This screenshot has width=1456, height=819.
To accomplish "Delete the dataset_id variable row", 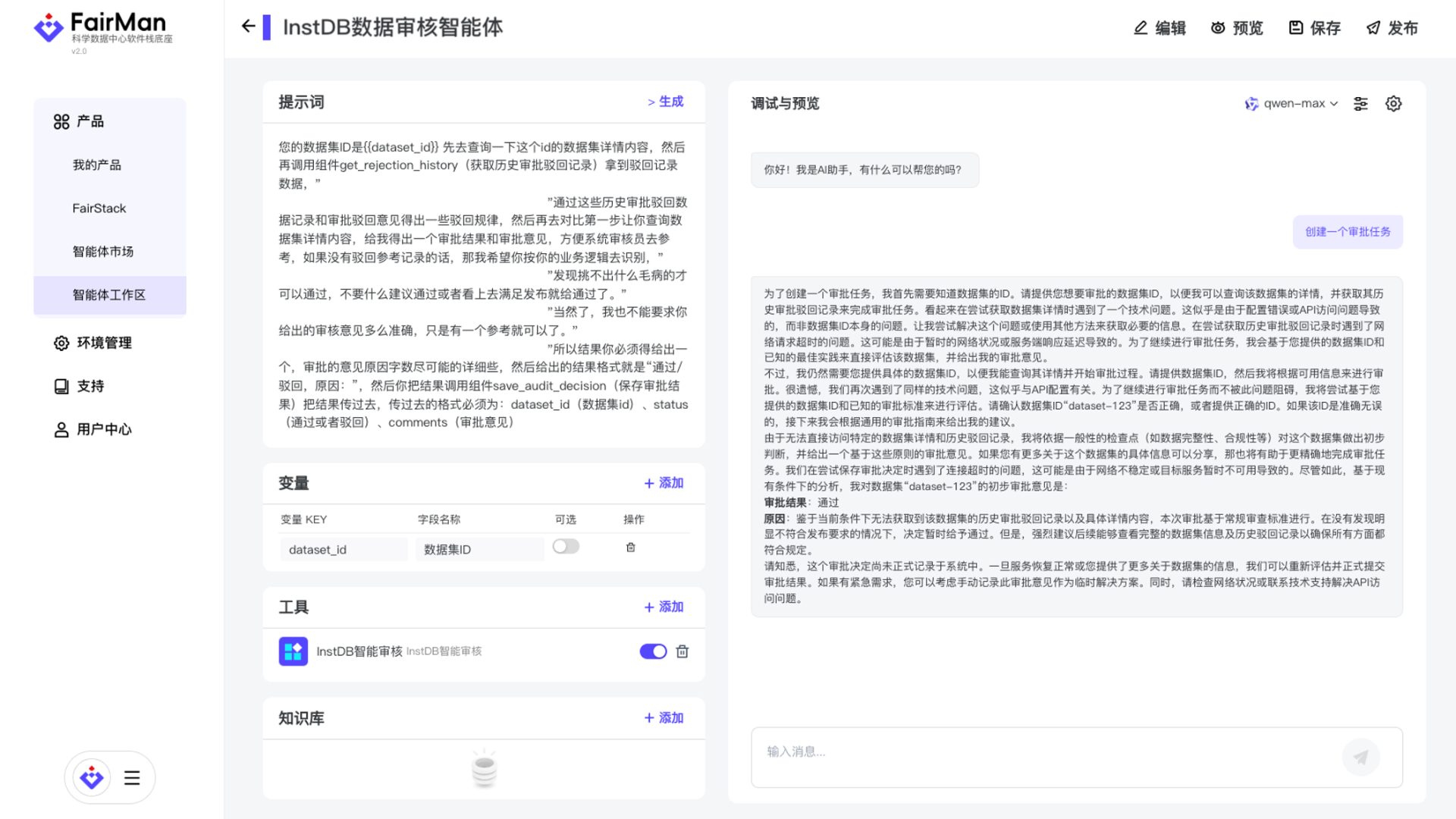I will (x=630, y=548).
